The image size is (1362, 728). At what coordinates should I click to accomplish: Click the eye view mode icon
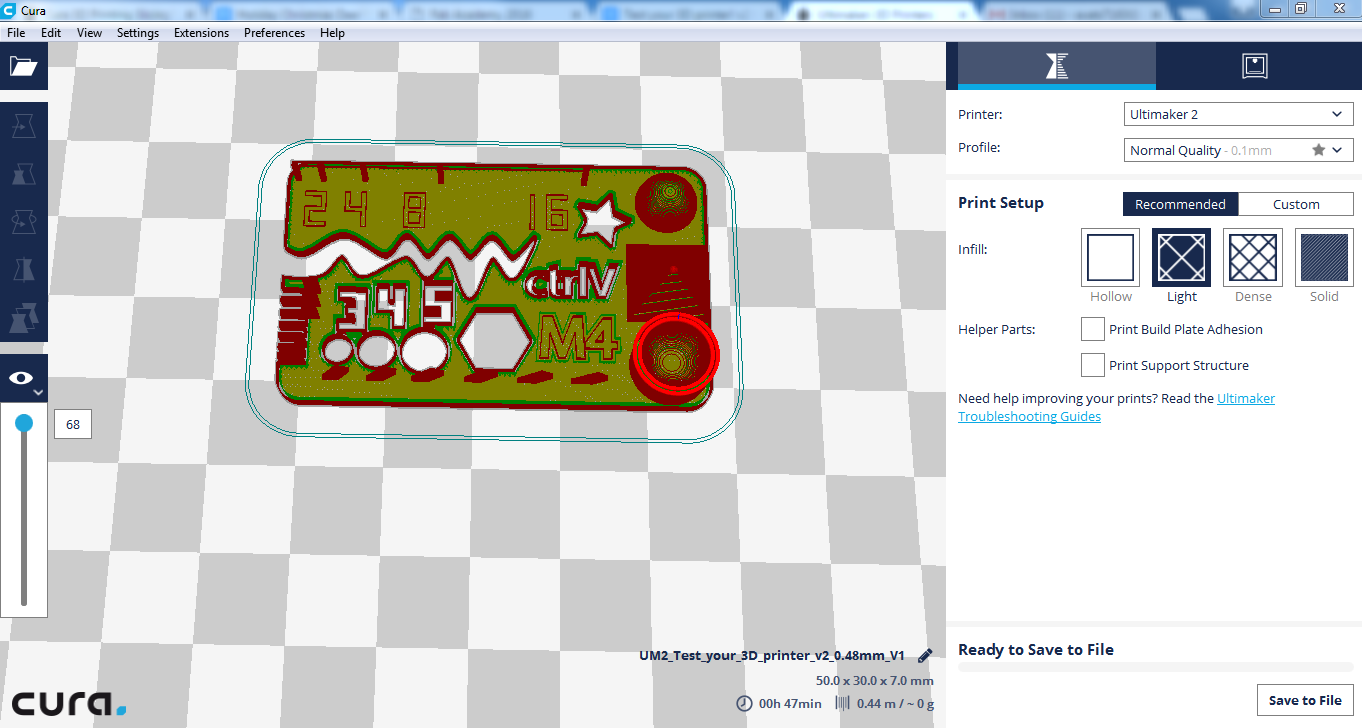pos(21,378)
